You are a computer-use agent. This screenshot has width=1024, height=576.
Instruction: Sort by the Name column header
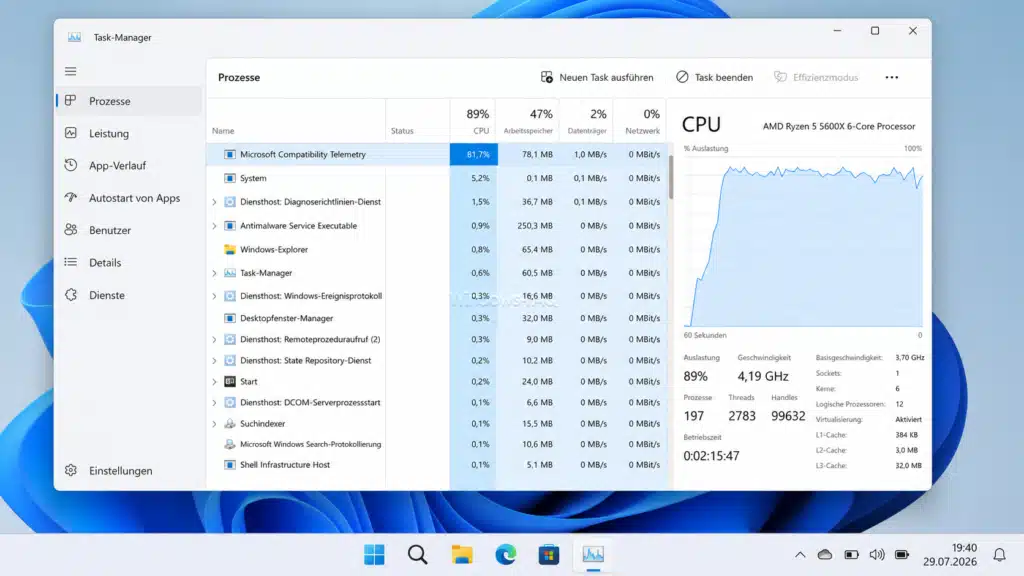[296, 121]
